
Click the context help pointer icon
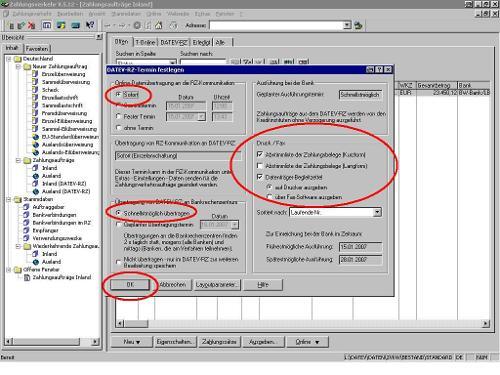click(90, 25)
